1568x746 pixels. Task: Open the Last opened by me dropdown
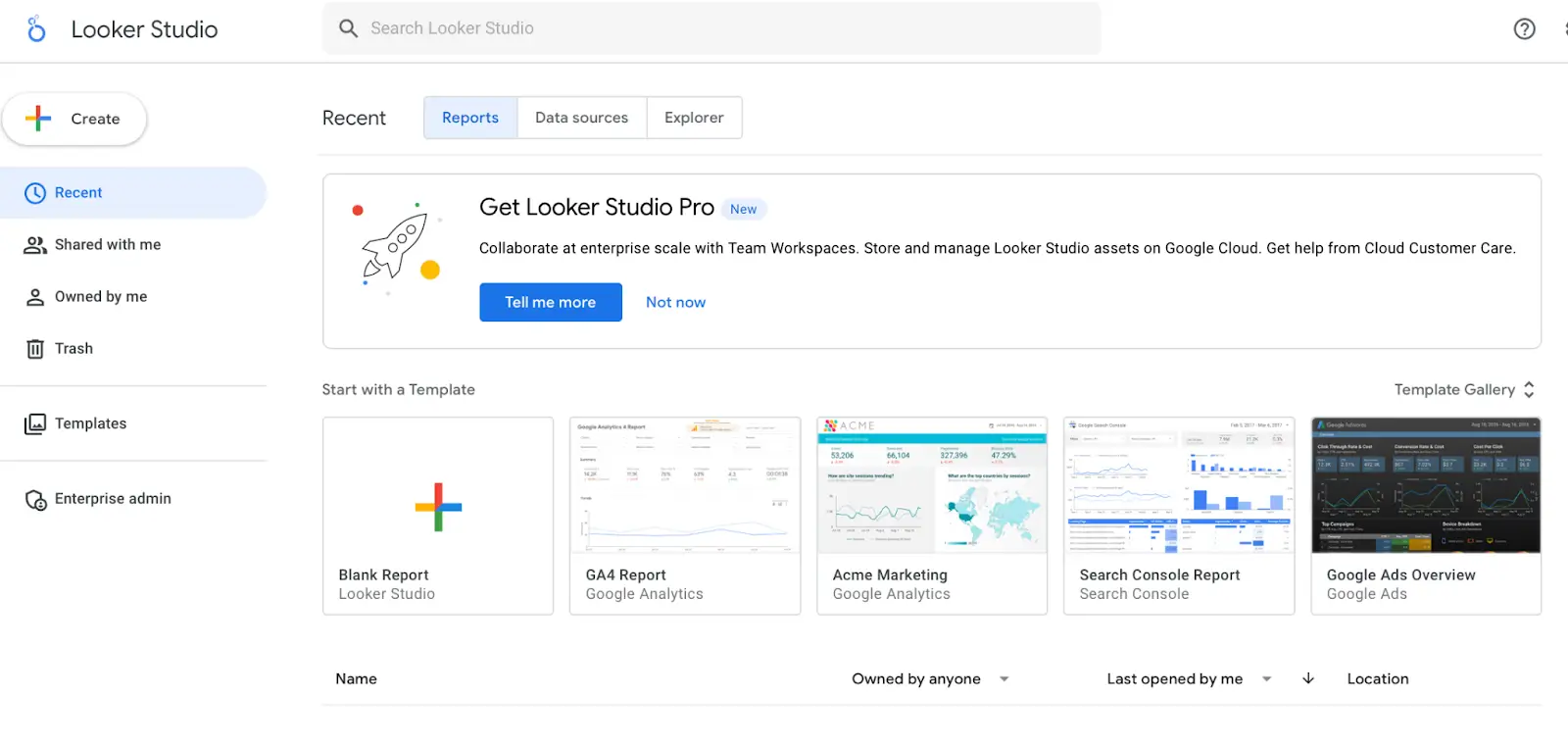coord(1189,678)
